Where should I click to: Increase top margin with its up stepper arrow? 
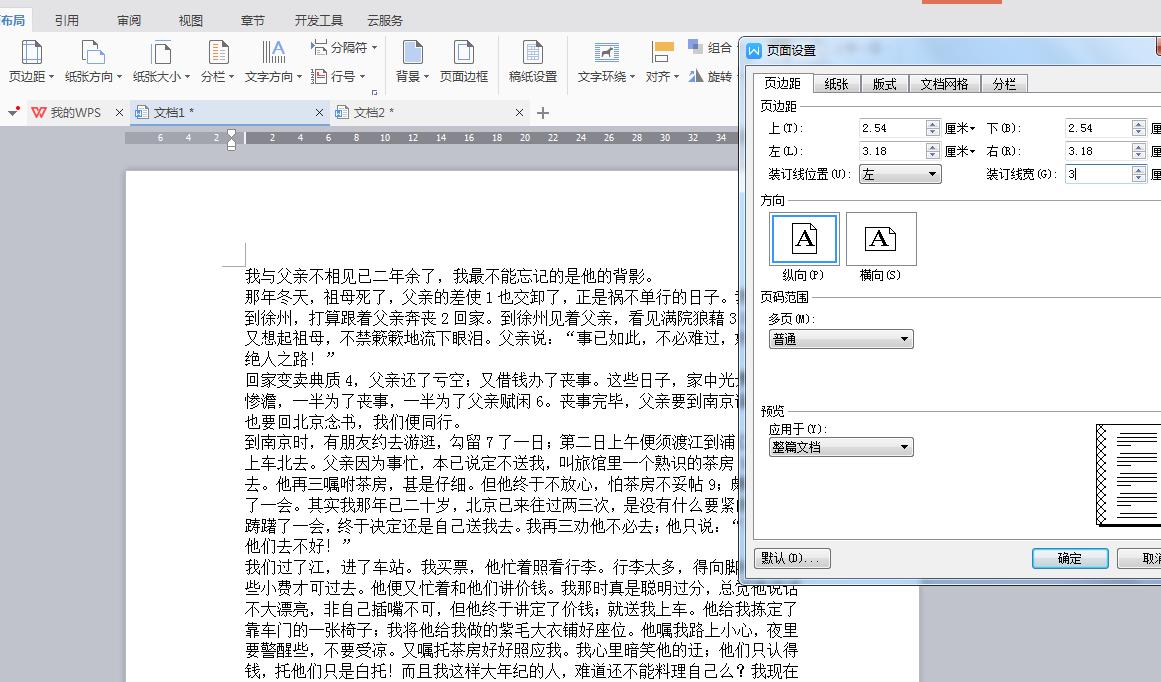click(x=931, y=123)
